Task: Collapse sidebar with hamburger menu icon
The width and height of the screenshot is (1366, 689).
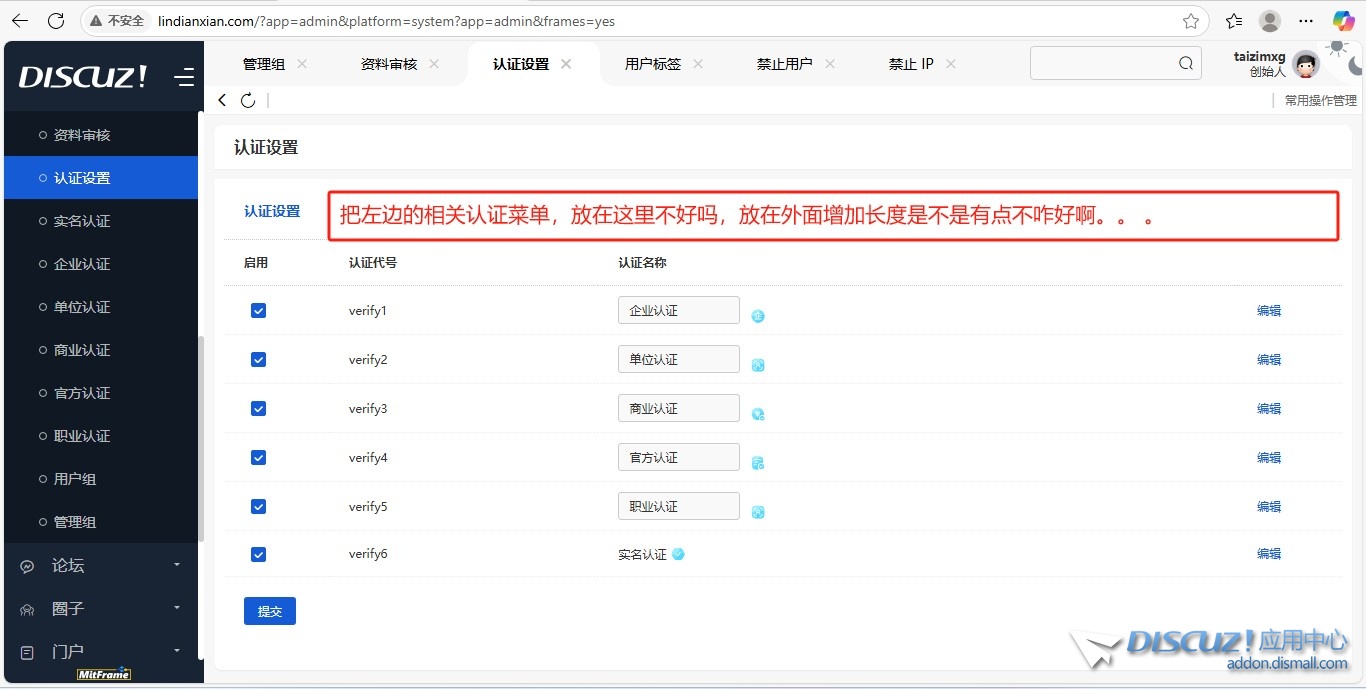Action: tap(184, 77)
